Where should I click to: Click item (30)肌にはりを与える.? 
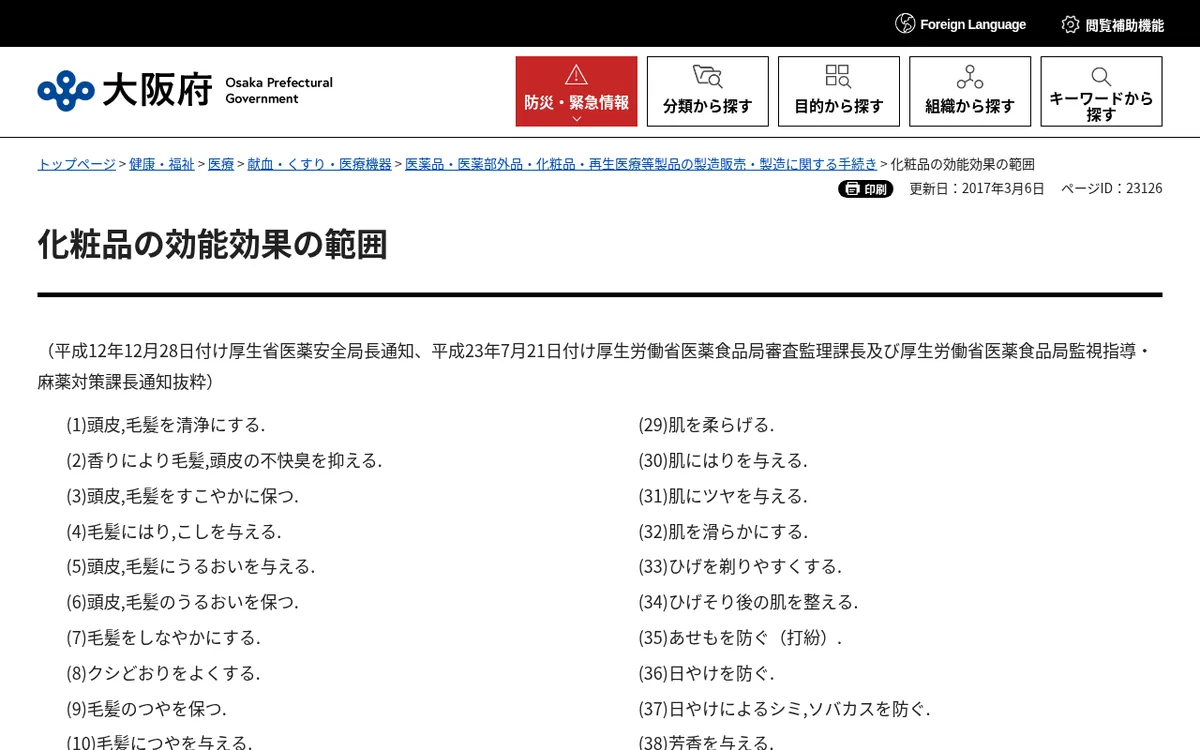(x=723, y=461)
